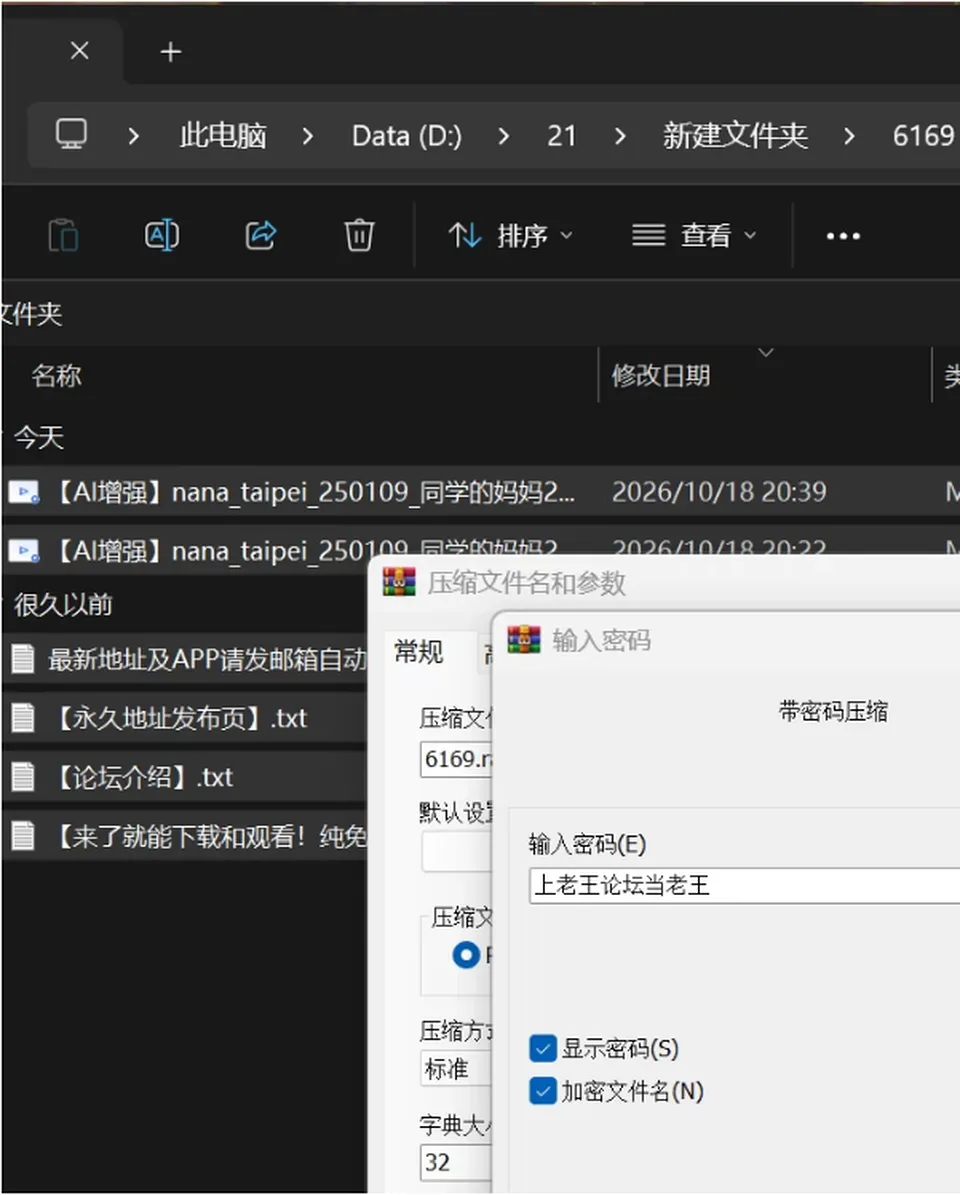Open the 查看 view dropdown
This screenshot has height=1195, width=960.
694,235
